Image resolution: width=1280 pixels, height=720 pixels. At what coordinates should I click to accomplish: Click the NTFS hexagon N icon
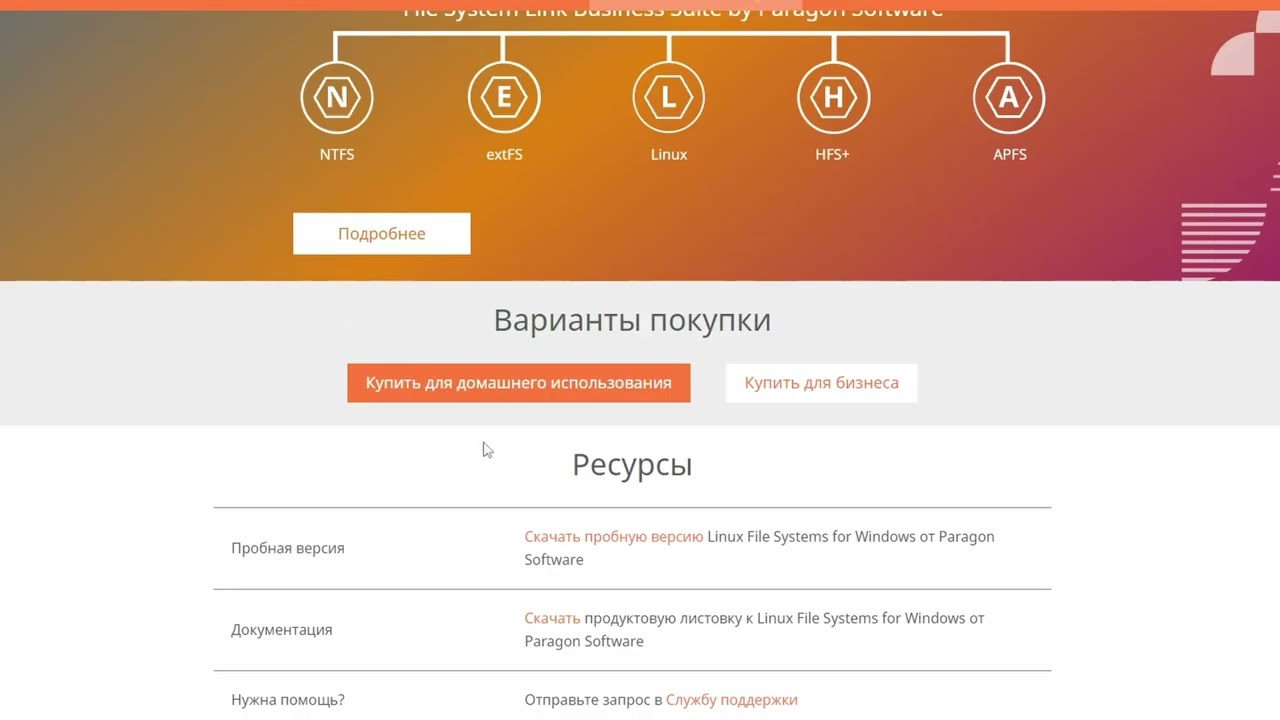pyautogui.click(x=337, y=97)
